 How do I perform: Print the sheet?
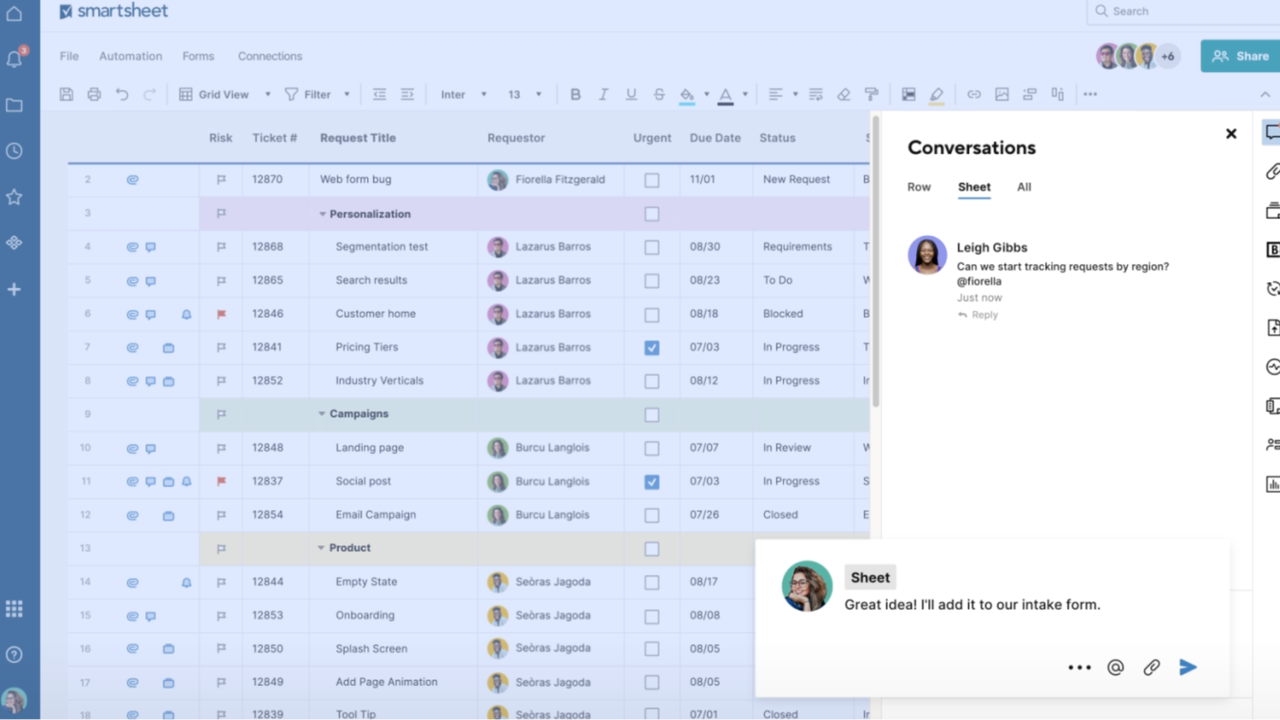(94, 94)
